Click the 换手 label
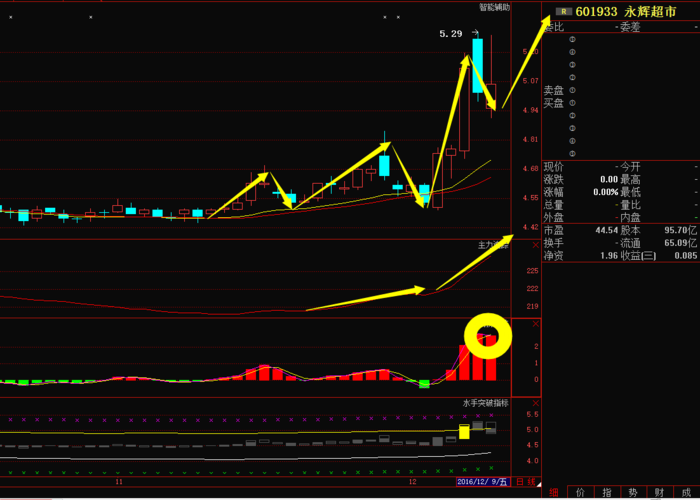 click(554, 243)
